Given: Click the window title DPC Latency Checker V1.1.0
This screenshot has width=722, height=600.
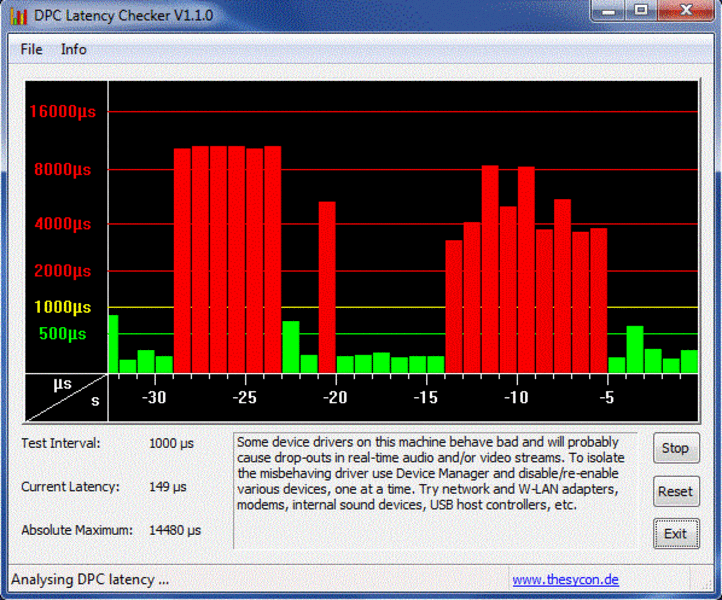Looking at the screenshot, I should [x=123, y=16].
